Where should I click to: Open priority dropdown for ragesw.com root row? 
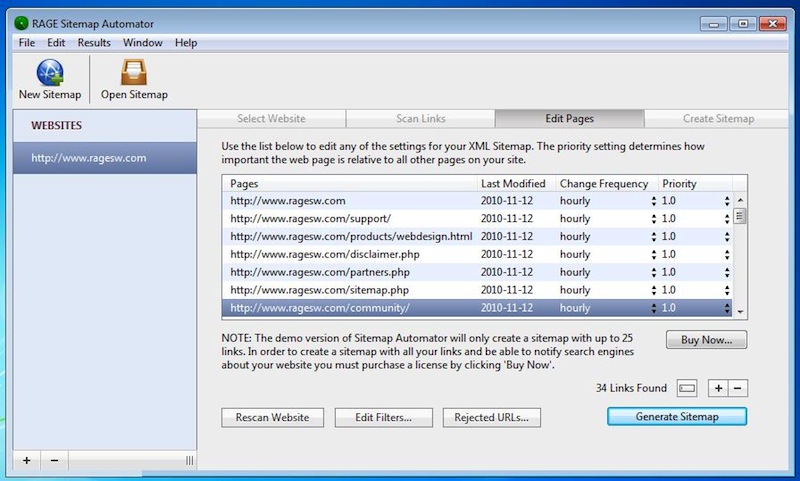click(727, 201)
